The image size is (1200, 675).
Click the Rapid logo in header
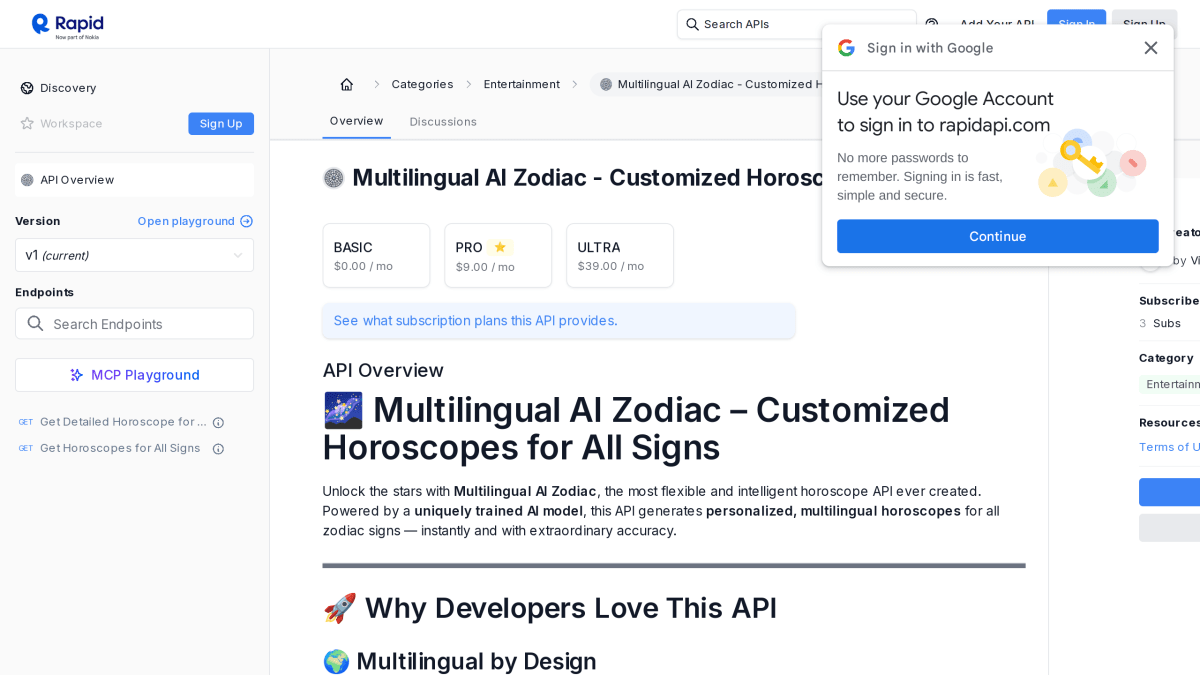click(67, 24)
